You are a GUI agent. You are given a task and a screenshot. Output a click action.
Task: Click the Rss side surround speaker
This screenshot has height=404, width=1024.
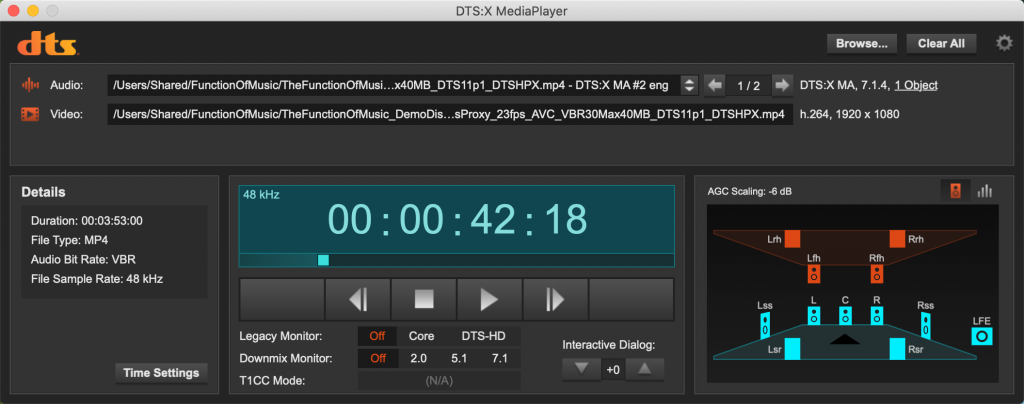click(925, 326)
